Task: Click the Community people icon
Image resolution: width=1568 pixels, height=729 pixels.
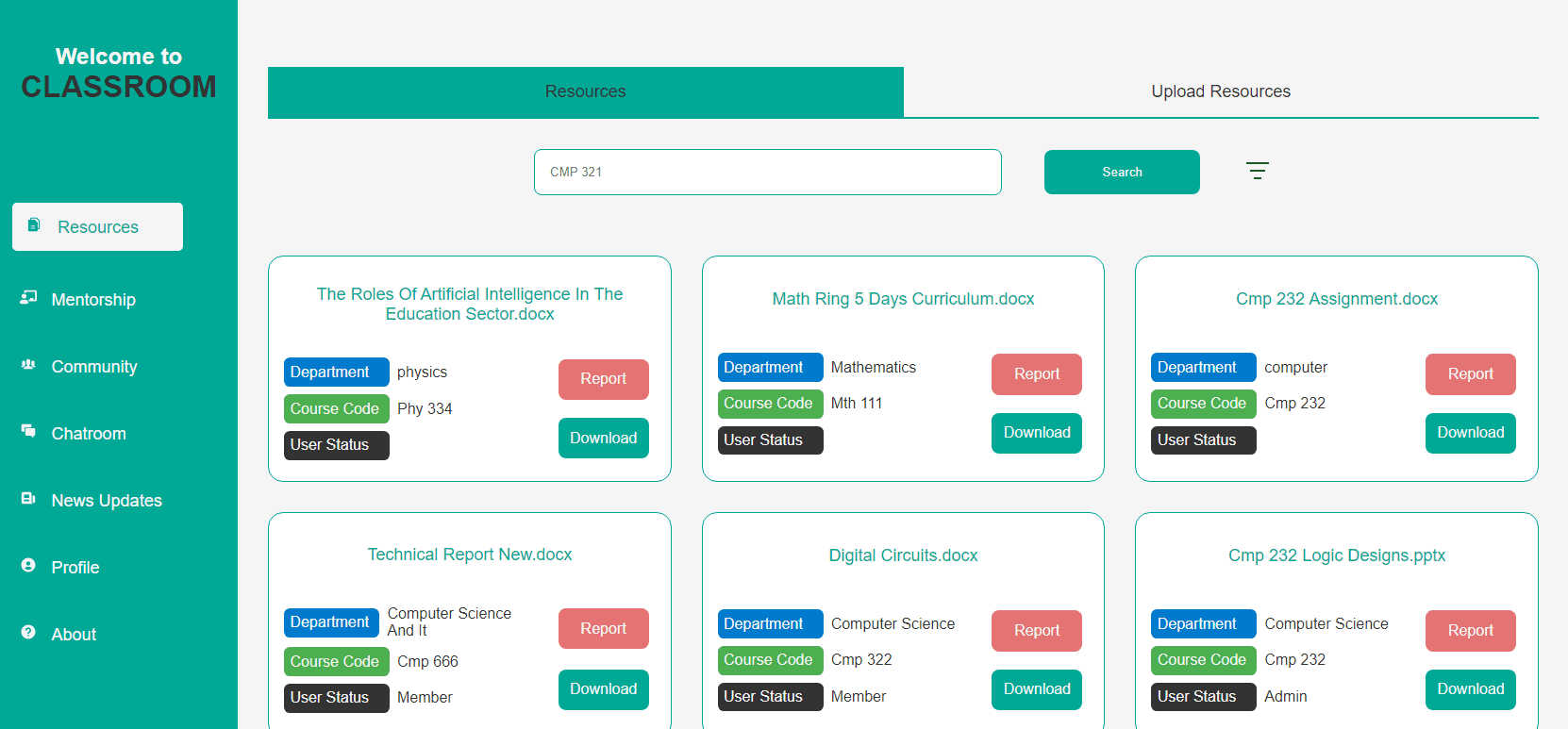Action: 28,364
